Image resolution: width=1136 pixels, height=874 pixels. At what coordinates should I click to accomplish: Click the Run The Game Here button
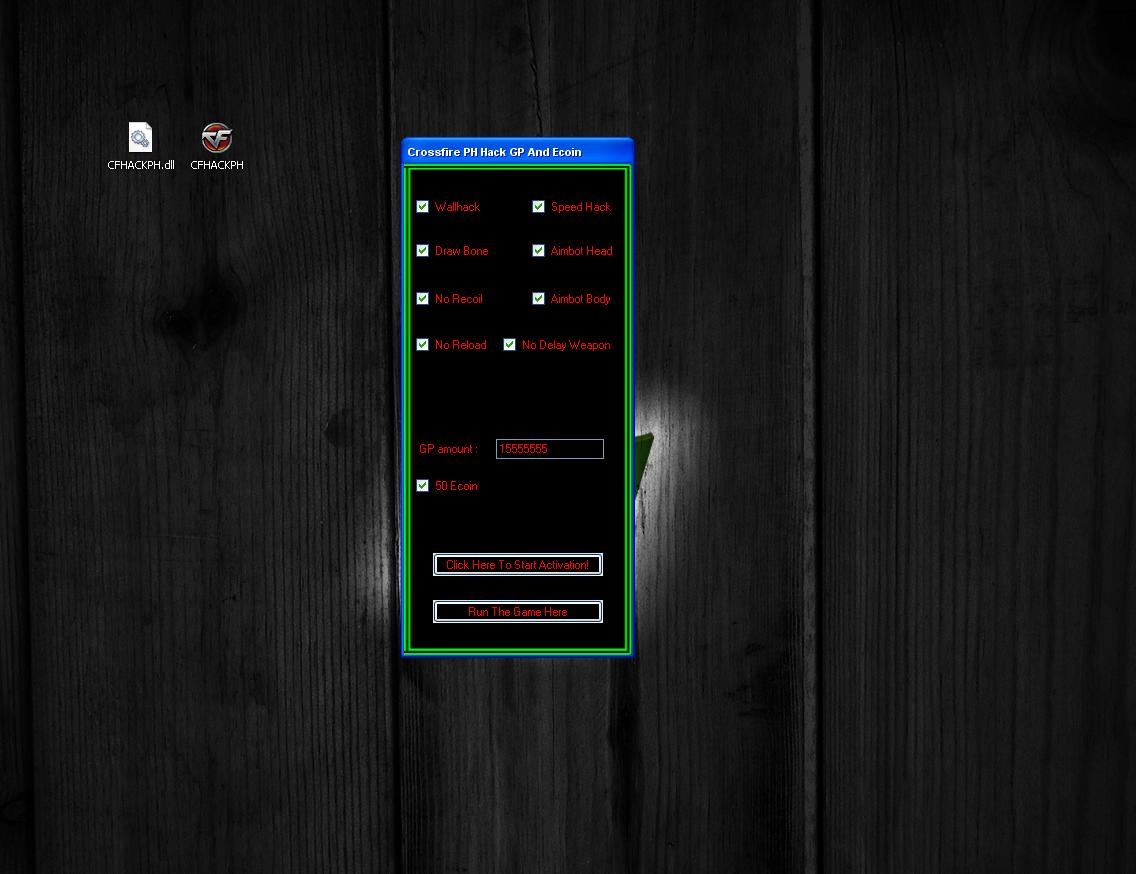517,612
